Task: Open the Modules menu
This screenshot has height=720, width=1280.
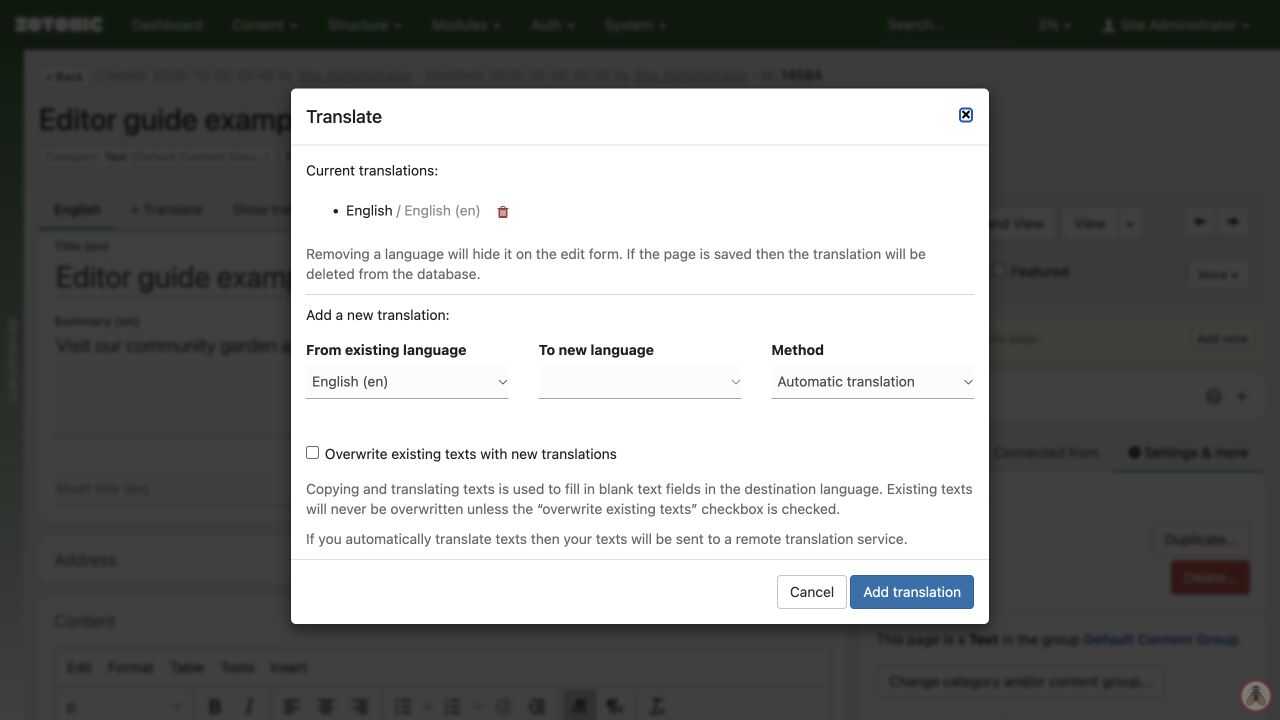Action: 465,25
